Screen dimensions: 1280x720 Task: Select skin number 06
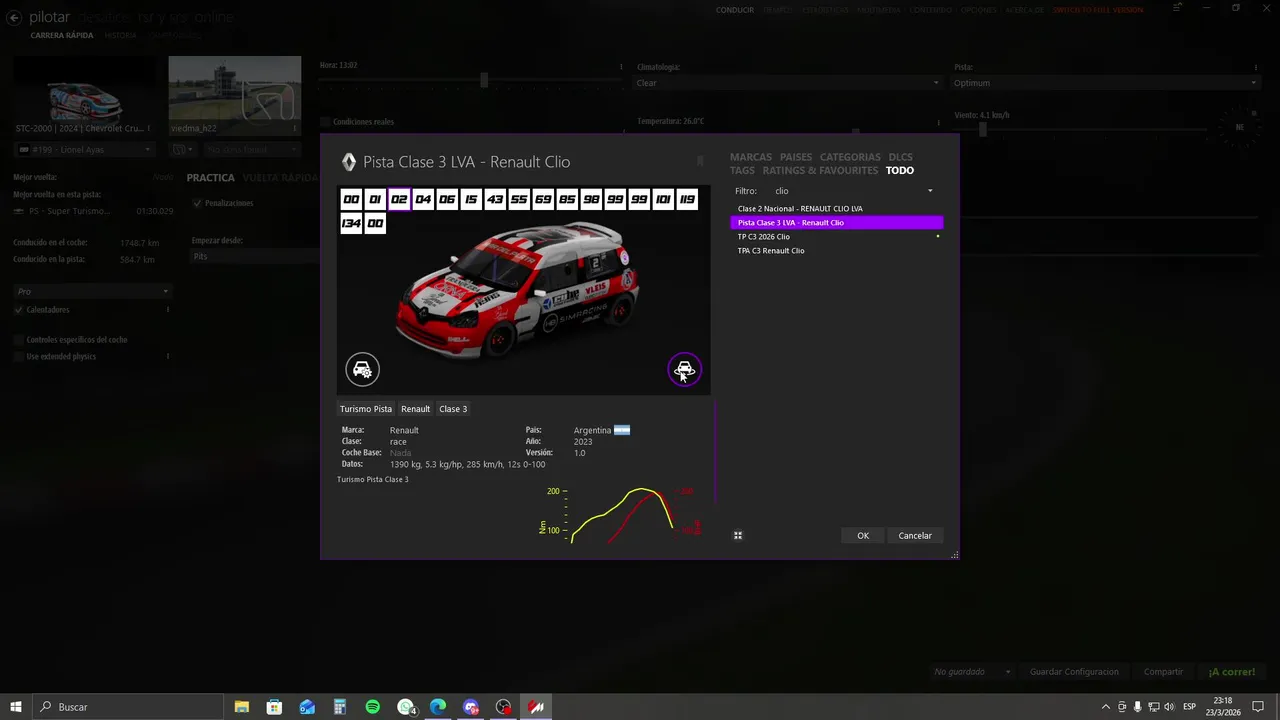coord(447,199)
